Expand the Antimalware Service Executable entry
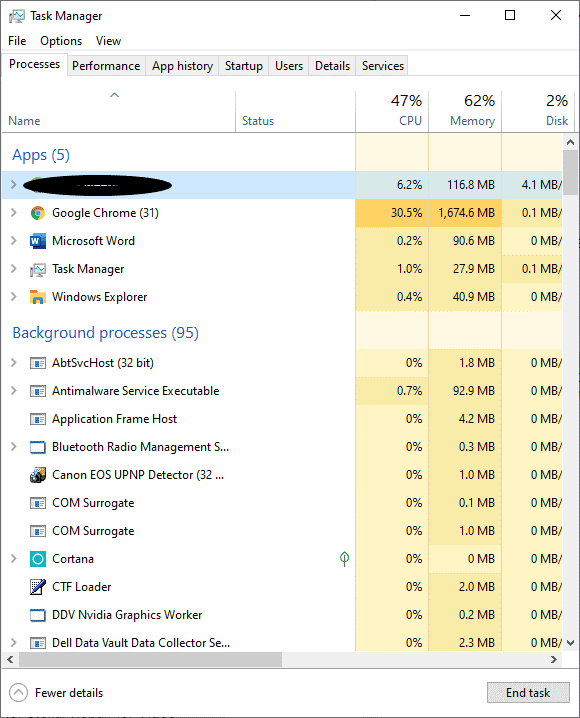The image size is (580, 718). pyautogui.click(x=14, y=391)
